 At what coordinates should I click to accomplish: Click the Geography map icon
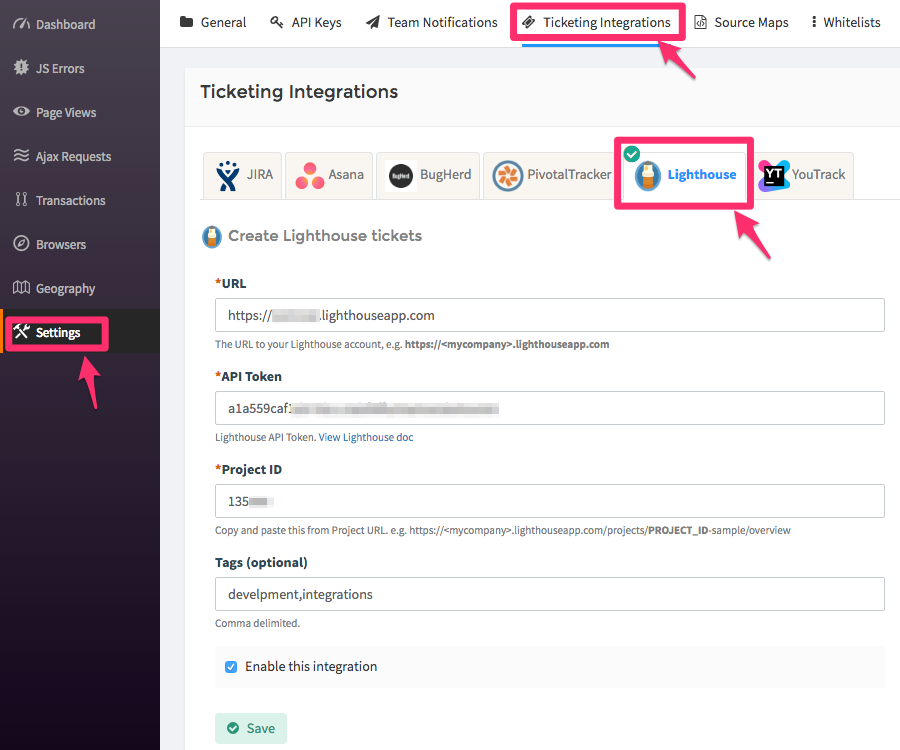(x=21, y=288)
